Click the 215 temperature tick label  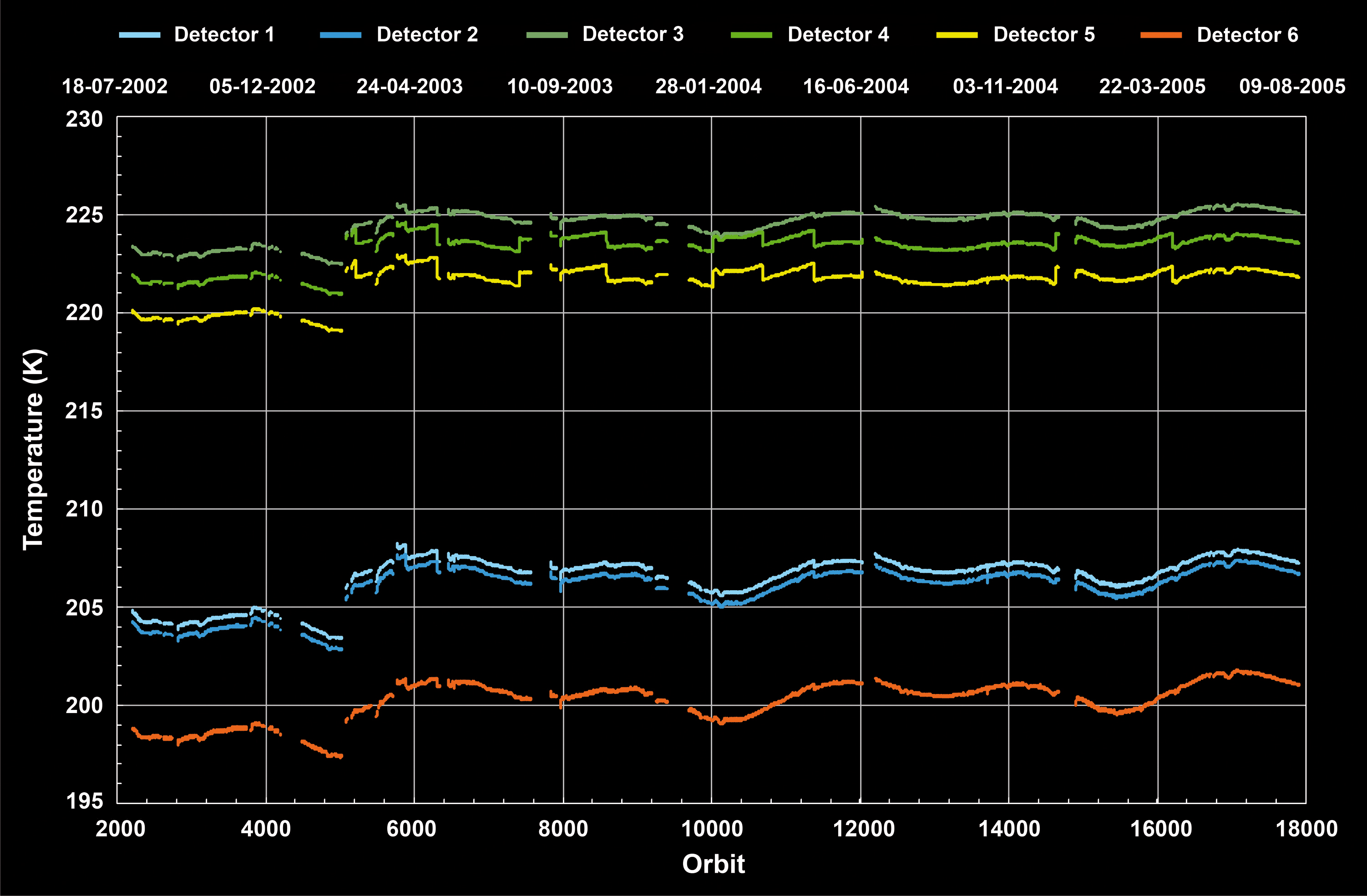[x=84, y=410]
